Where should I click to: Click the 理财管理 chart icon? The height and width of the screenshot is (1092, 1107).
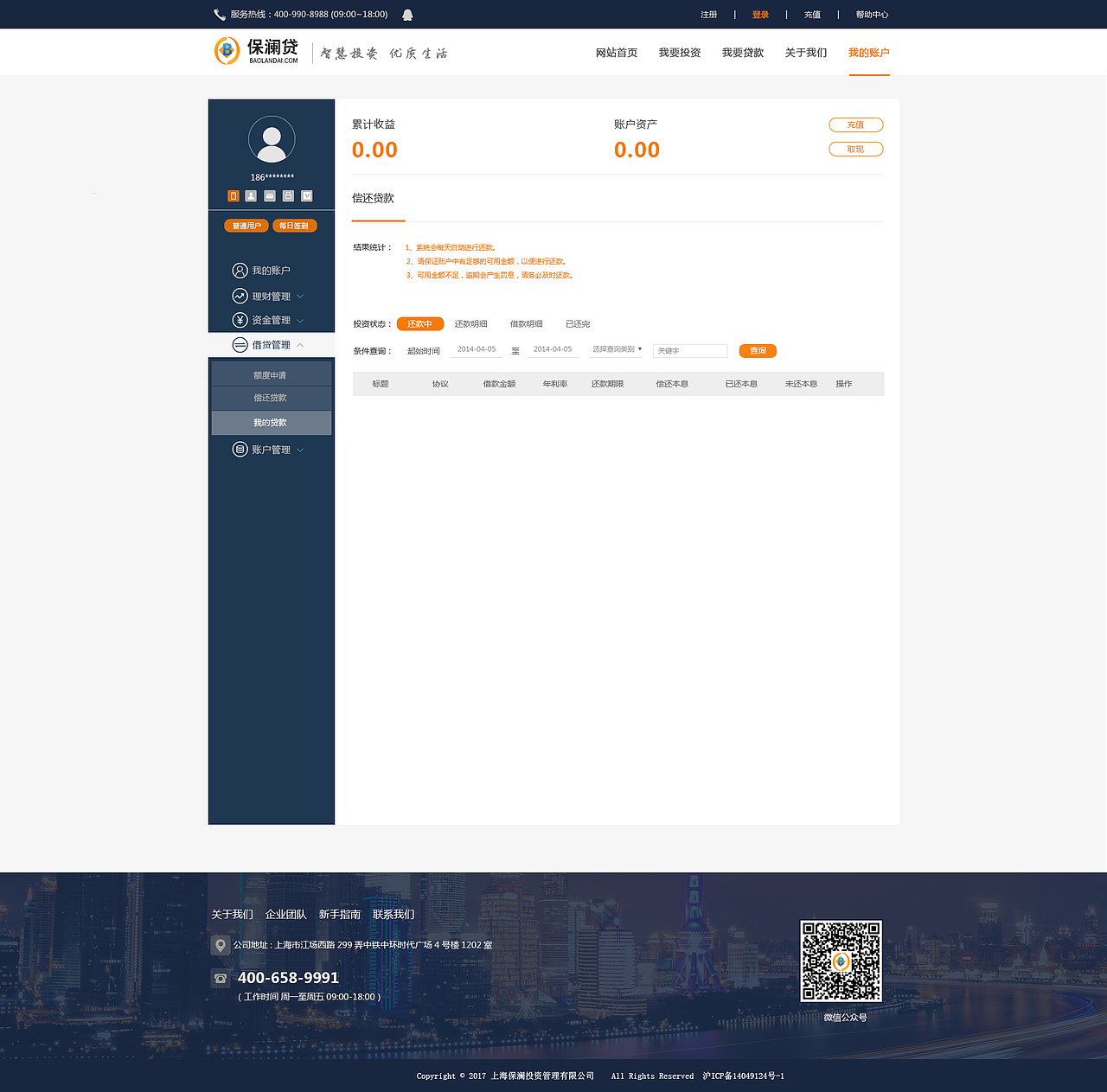[240, 296]
